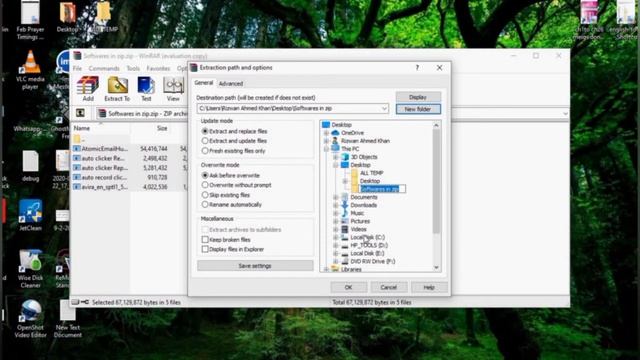The height and width of the screenshot is (360, 640).
Task: Click the Display button
Action: pyautogui.click(x=418, y=97)
